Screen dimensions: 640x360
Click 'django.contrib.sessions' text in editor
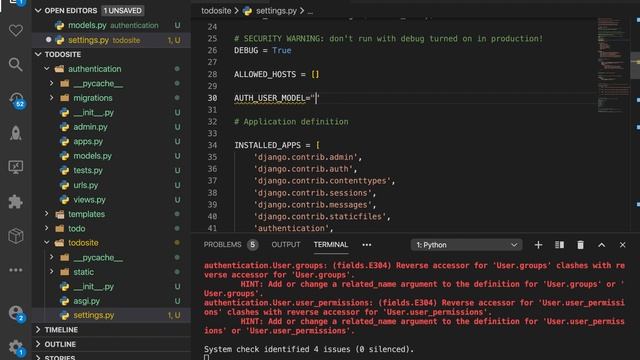coord(312,193)
